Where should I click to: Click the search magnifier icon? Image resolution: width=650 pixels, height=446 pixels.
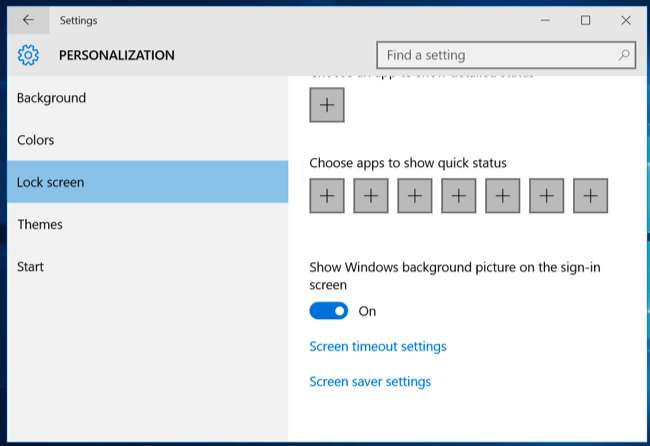(624, 56)
